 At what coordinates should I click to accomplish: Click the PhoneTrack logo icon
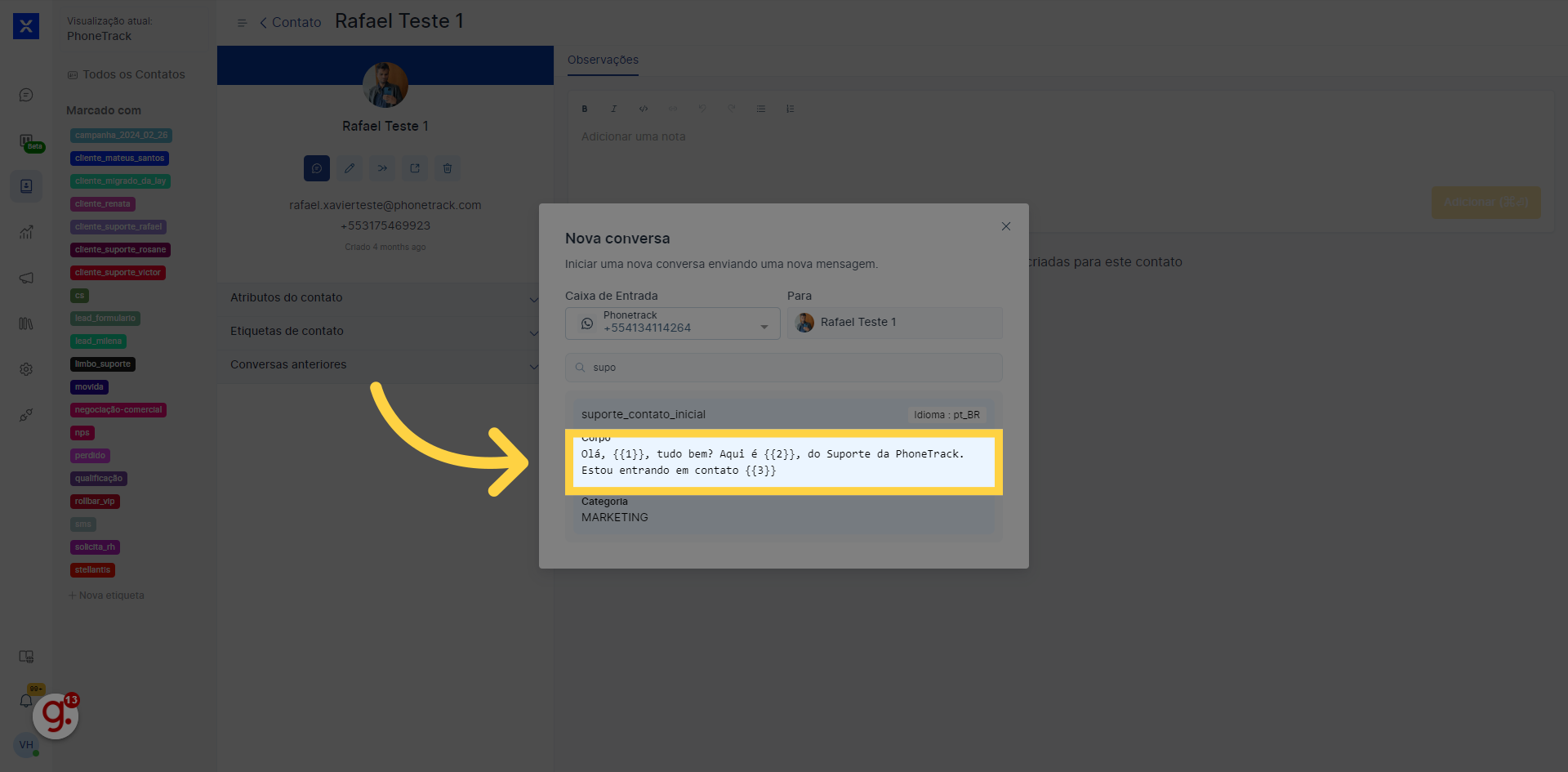(x=26, y=26)
